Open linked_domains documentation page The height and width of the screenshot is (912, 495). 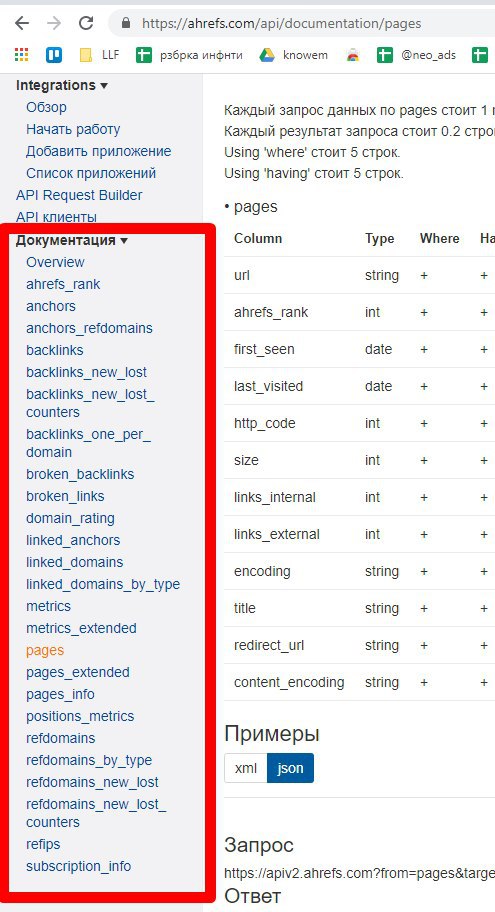click(x=74, y=562)
